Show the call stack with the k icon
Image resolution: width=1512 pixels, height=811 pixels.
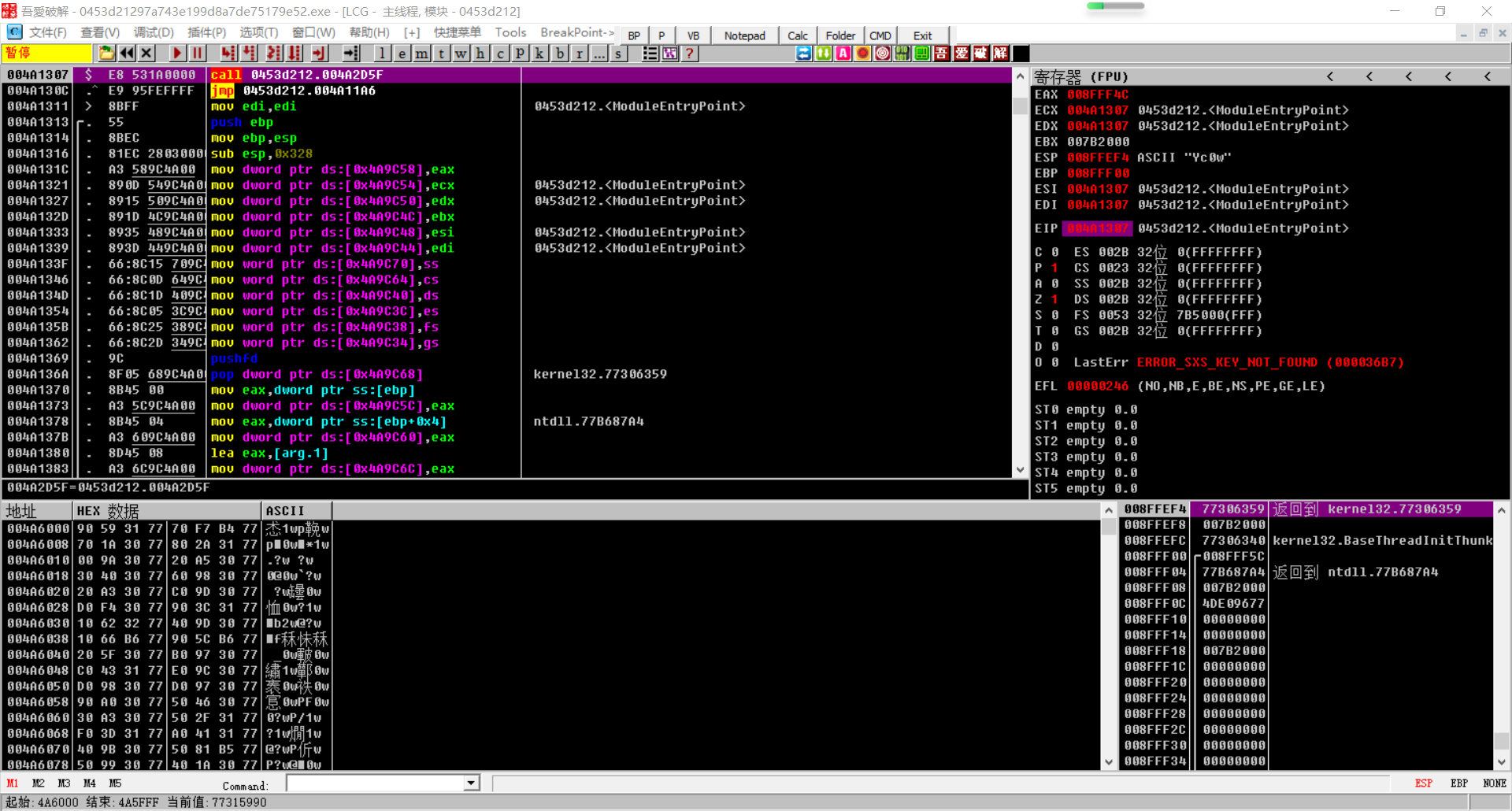tap(539, 53)
